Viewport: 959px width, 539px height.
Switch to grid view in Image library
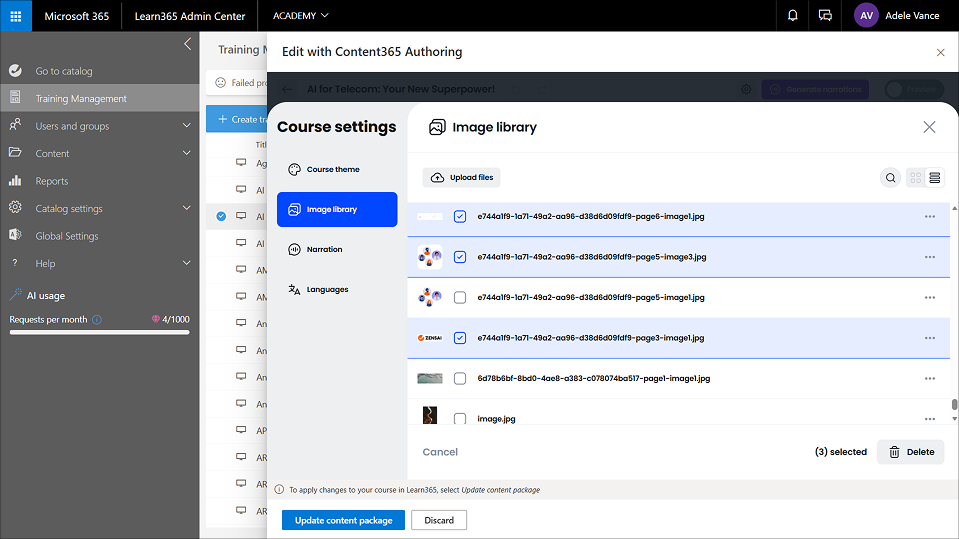click(x=915, y=178)
